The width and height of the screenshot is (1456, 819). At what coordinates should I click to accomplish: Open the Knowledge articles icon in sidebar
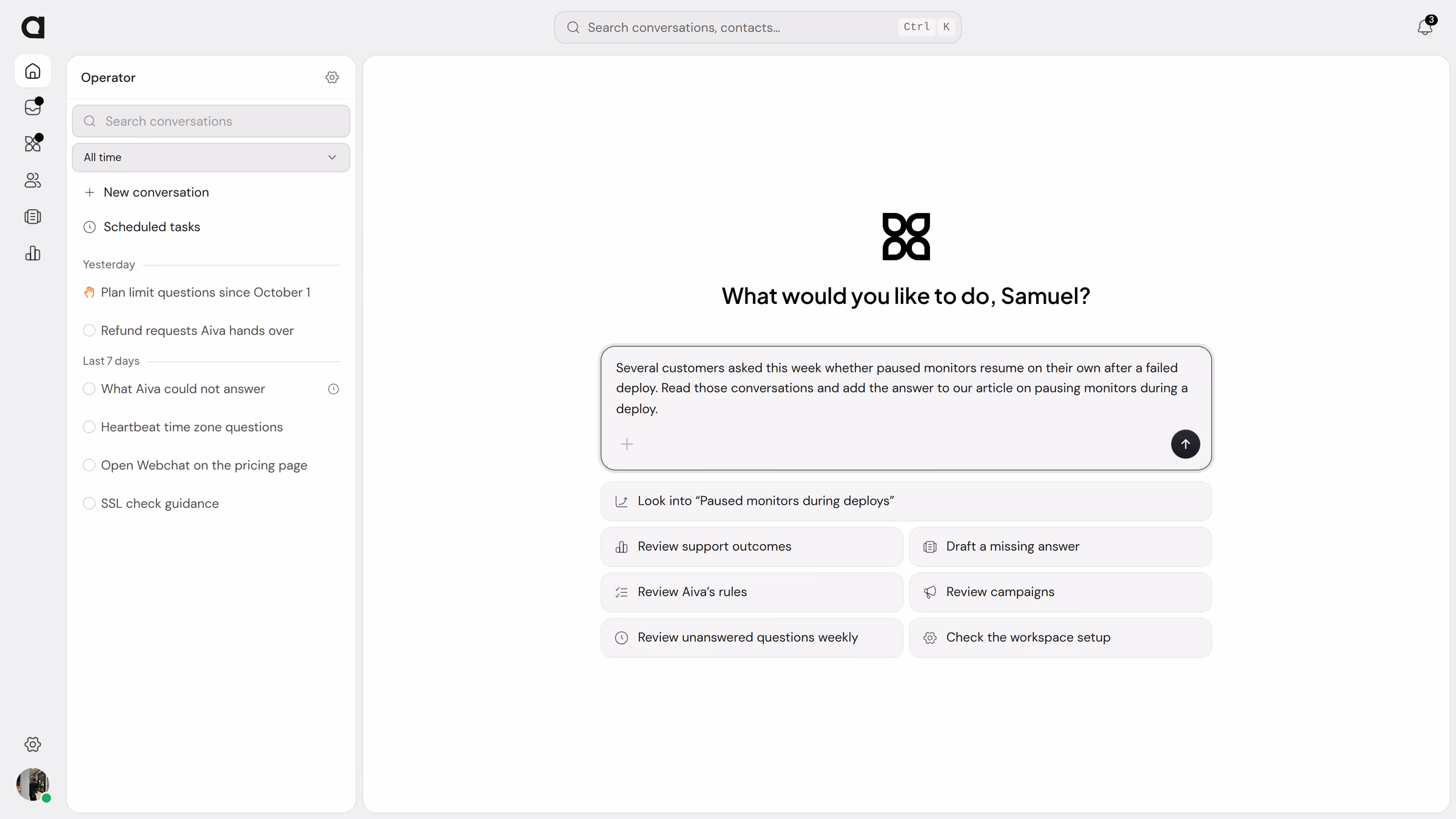33,217
